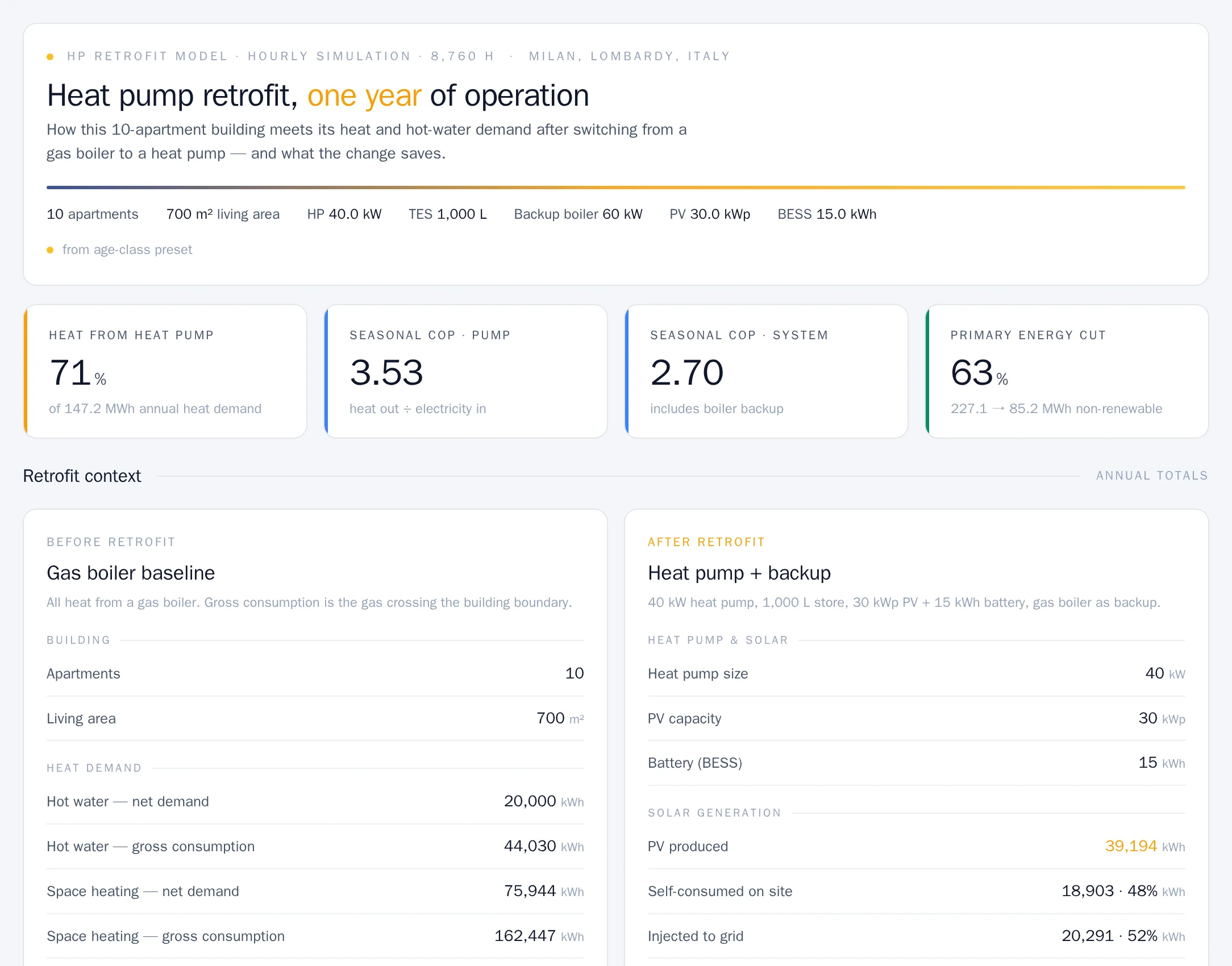1232x966 pixels.
Task: Select Heat pump size value 40 kW
Action: pos(1165,673)
